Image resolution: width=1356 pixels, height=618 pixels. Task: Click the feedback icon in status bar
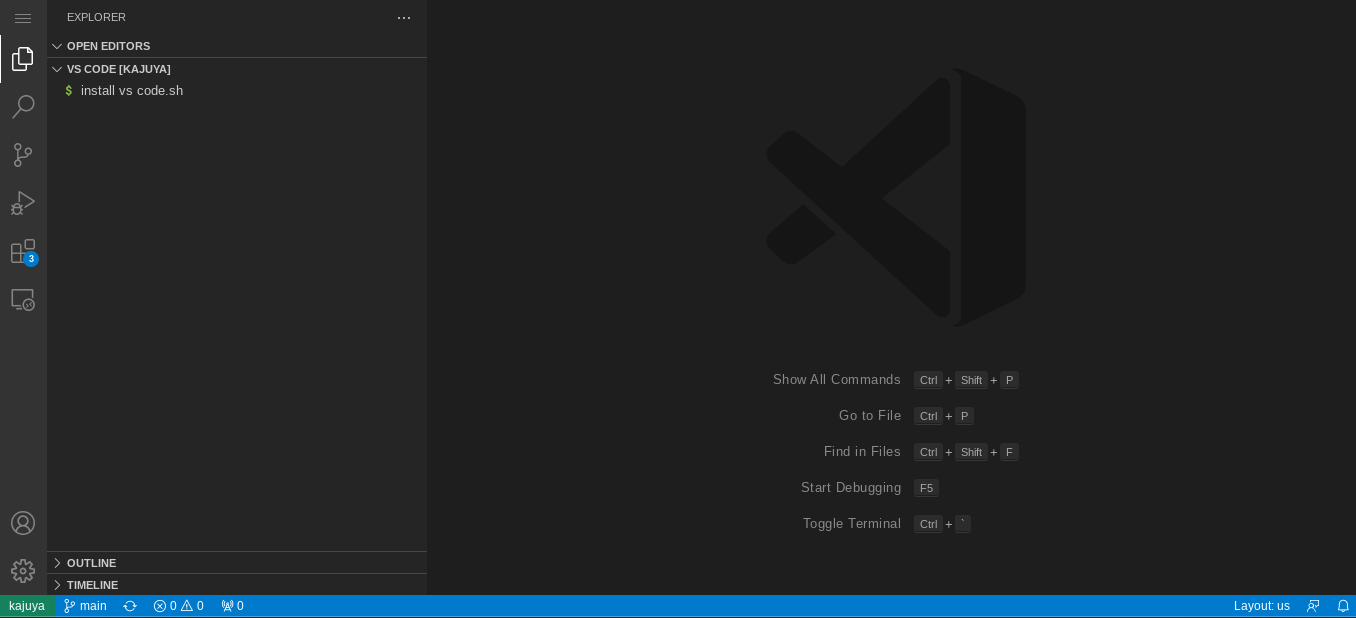coord(1313,606)
